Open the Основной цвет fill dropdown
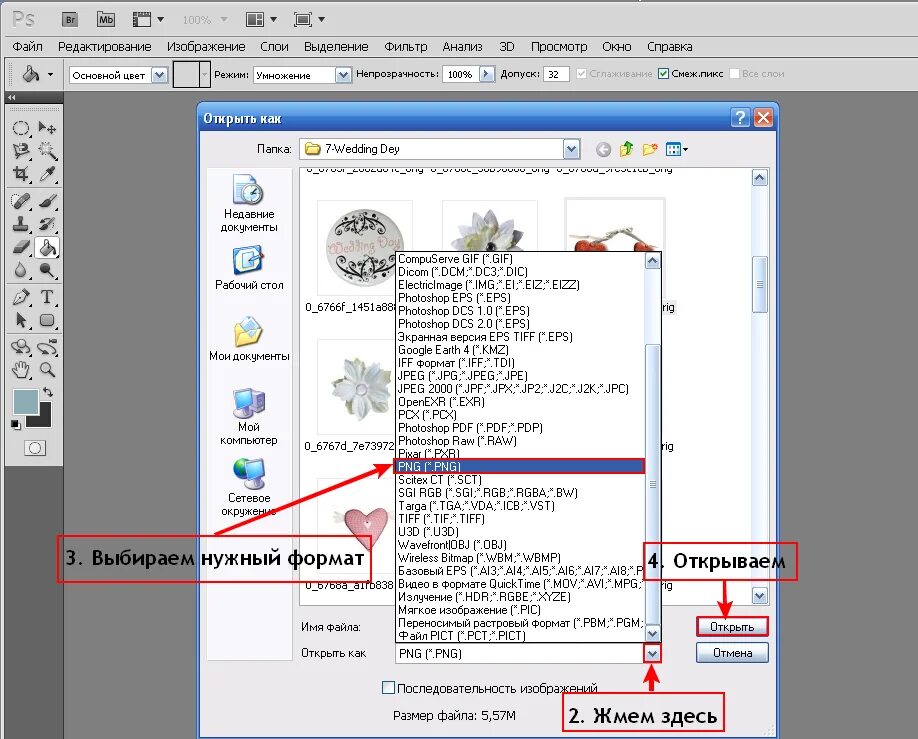 [160, 75]
